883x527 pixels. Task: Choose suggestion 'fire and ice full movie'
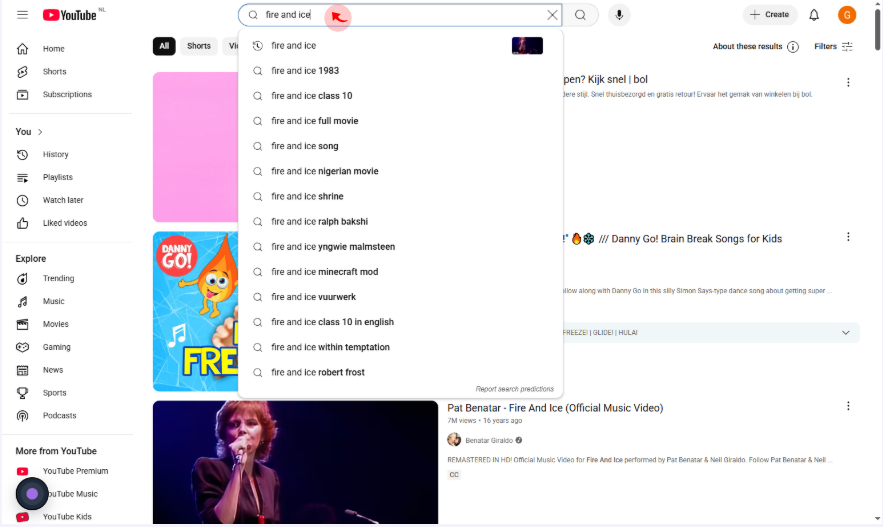point(400,121)
